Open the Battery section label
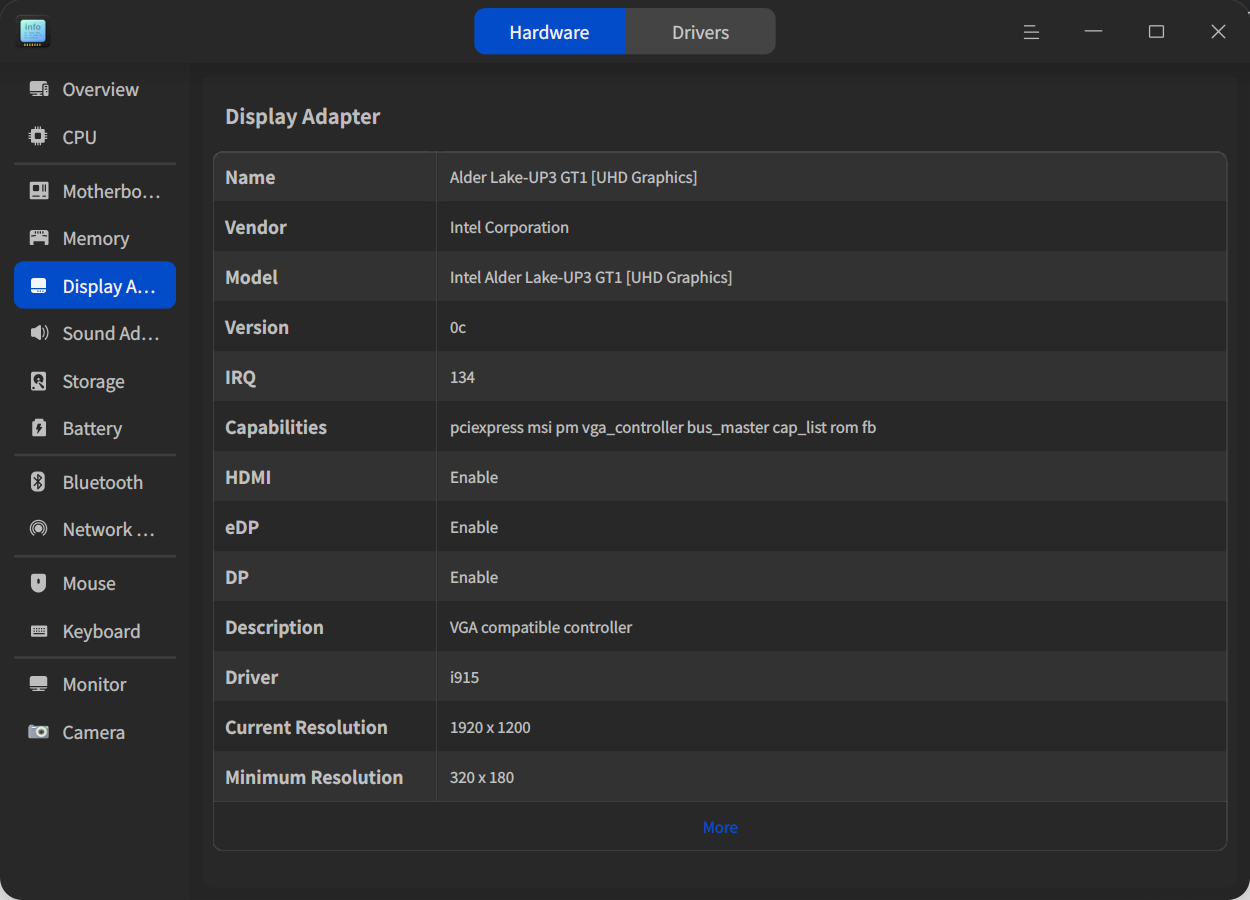The height and width of the screenshot is (900, 1250). (92, 428)
